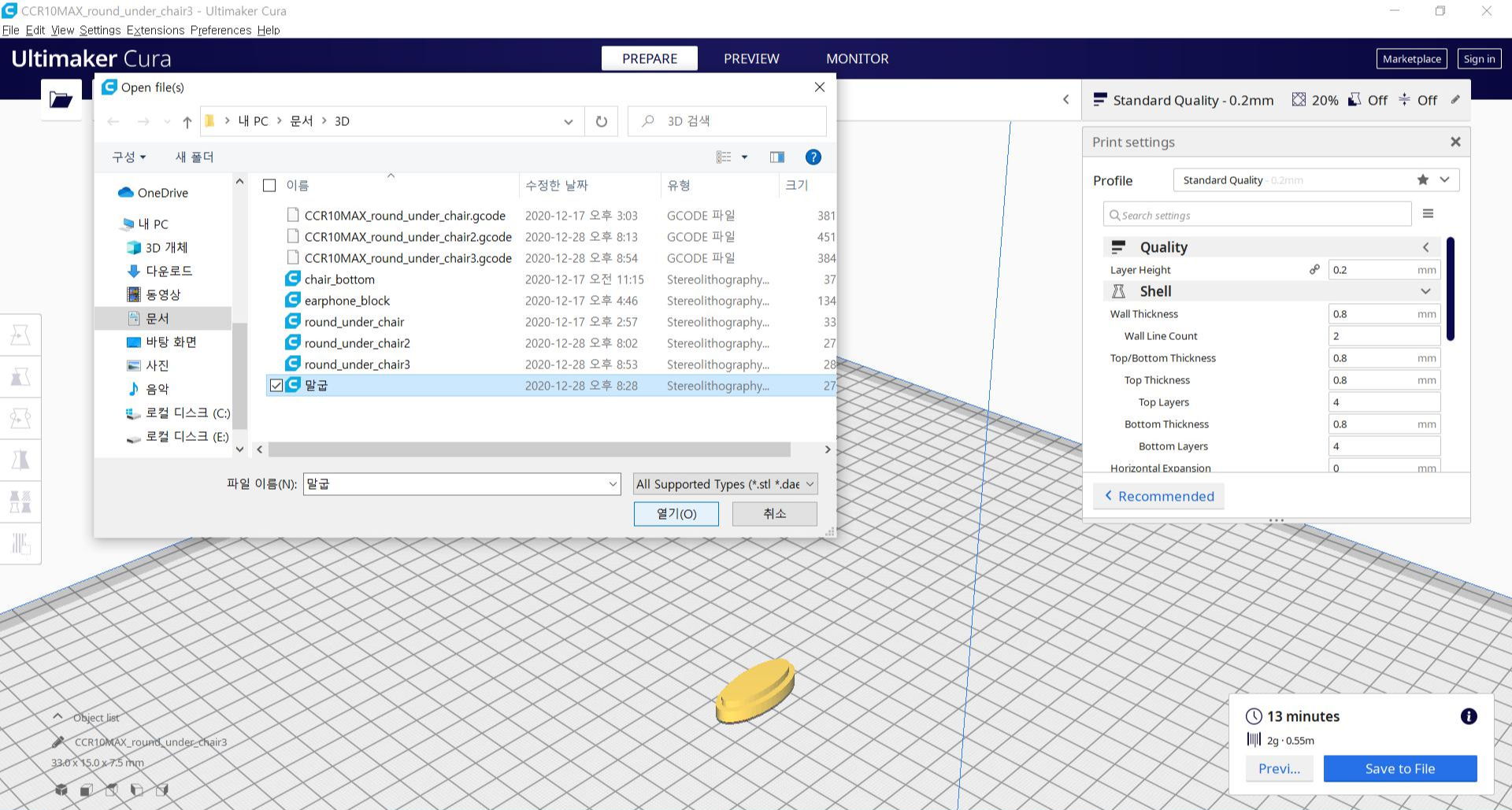
Task: Click the pencil icon to rename job
Action: tap(57, 742)
